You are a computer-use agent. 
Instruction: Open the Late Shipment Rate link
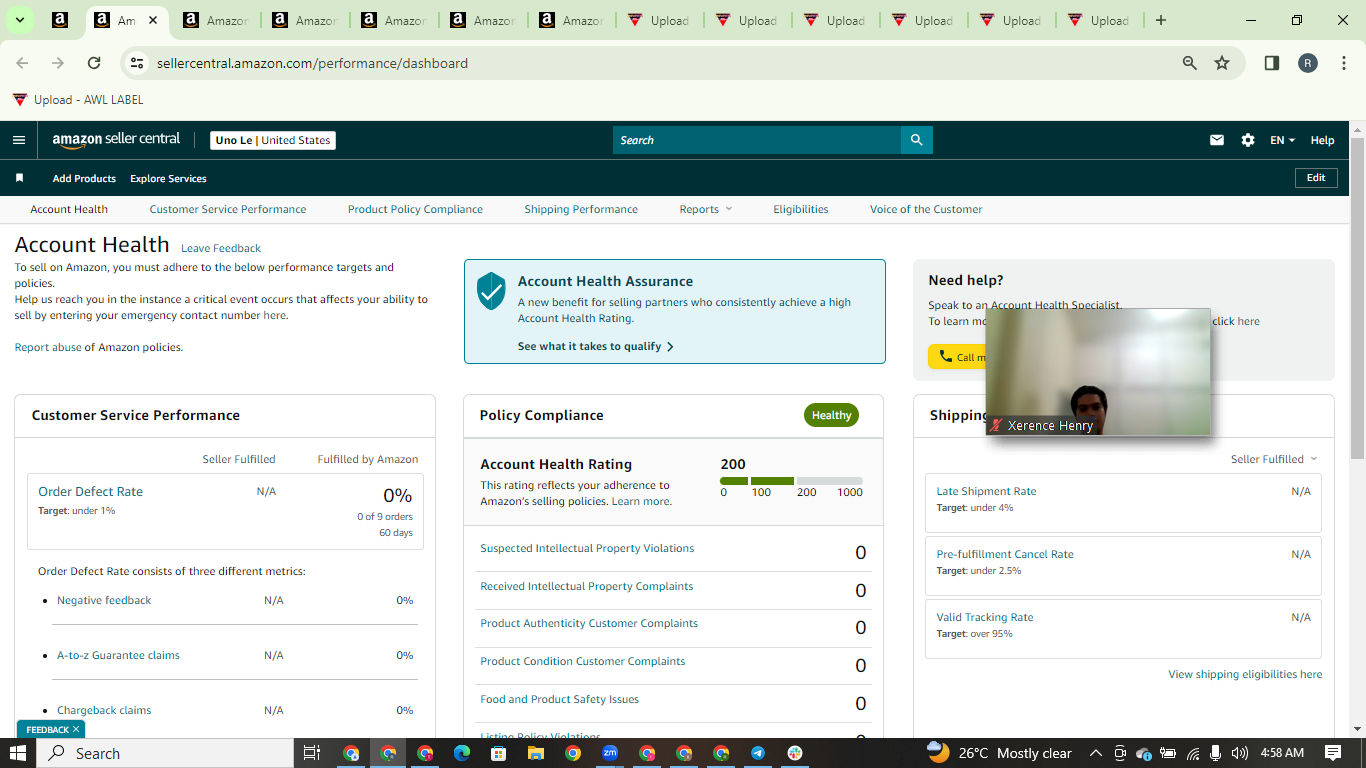tap(986, 491)
